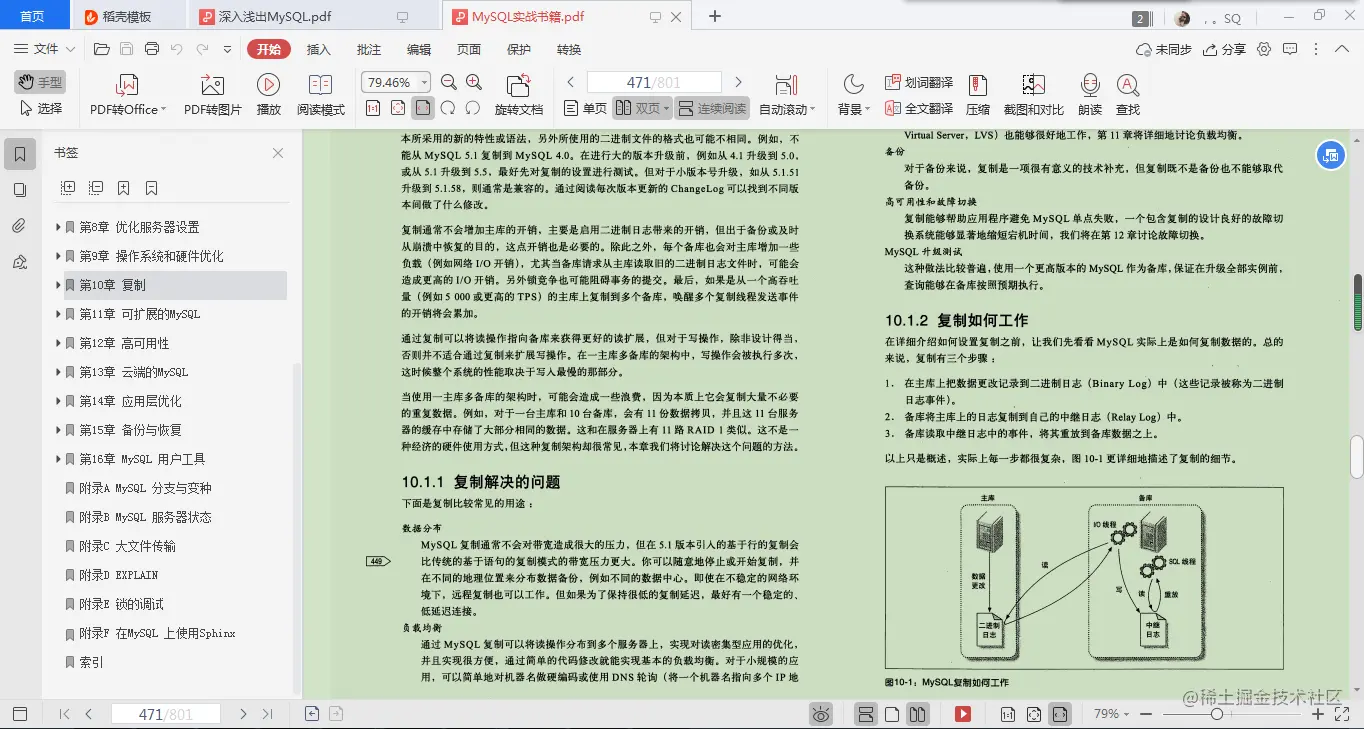Switch to the 转换 ribbon tab
The height and width of the screenshot is (729, 1364).
tap(569, 49)
